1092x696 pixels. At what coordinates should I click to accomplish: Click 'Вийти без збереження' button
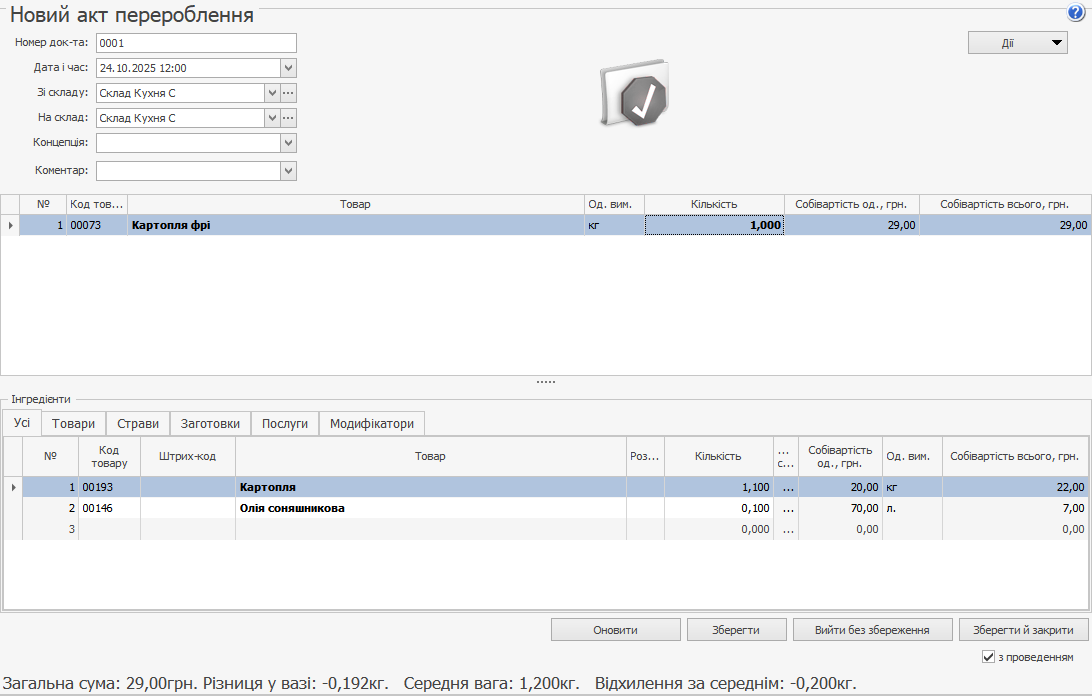871,630
